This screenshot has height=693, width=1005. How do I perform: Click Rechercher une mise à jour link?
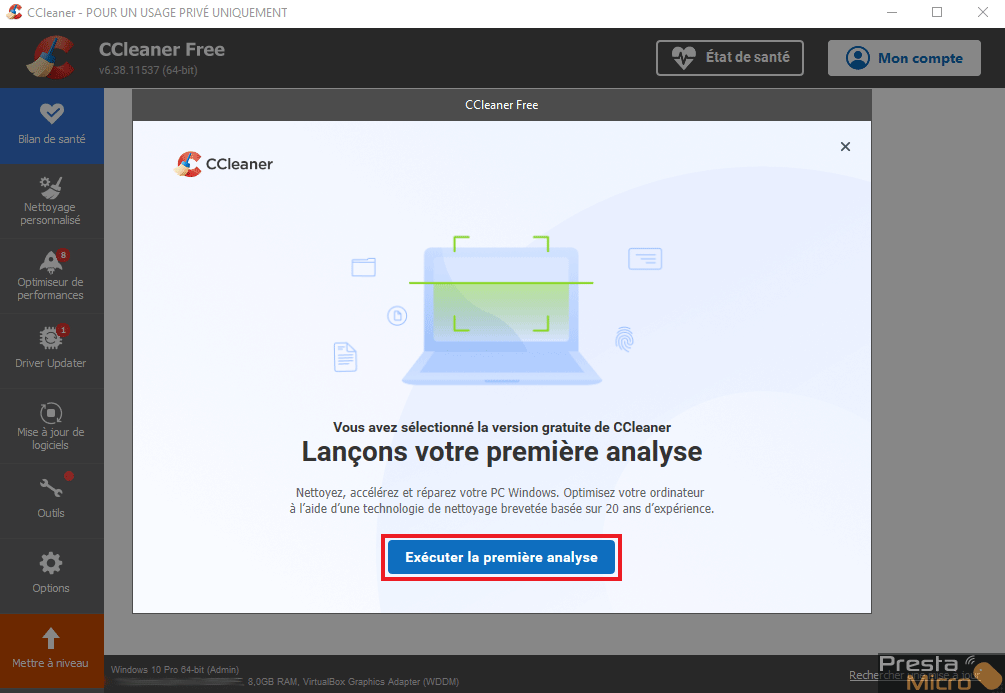tap(915, 675)
